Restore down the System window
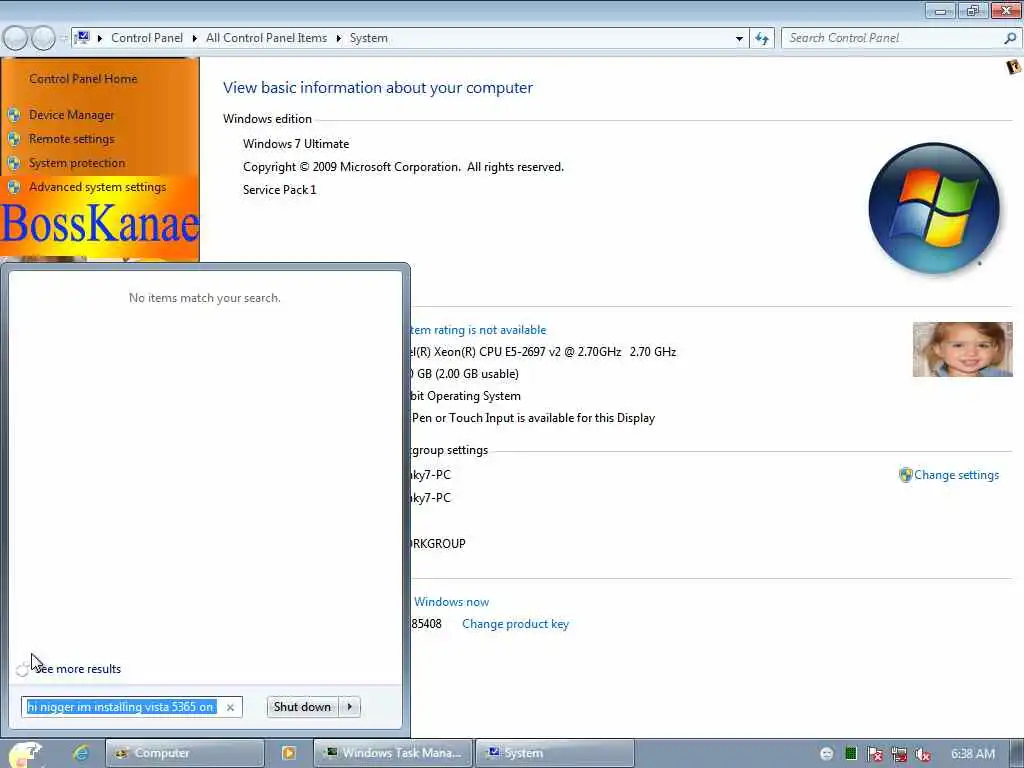The image size is (1024, 768). click(973, 10)
